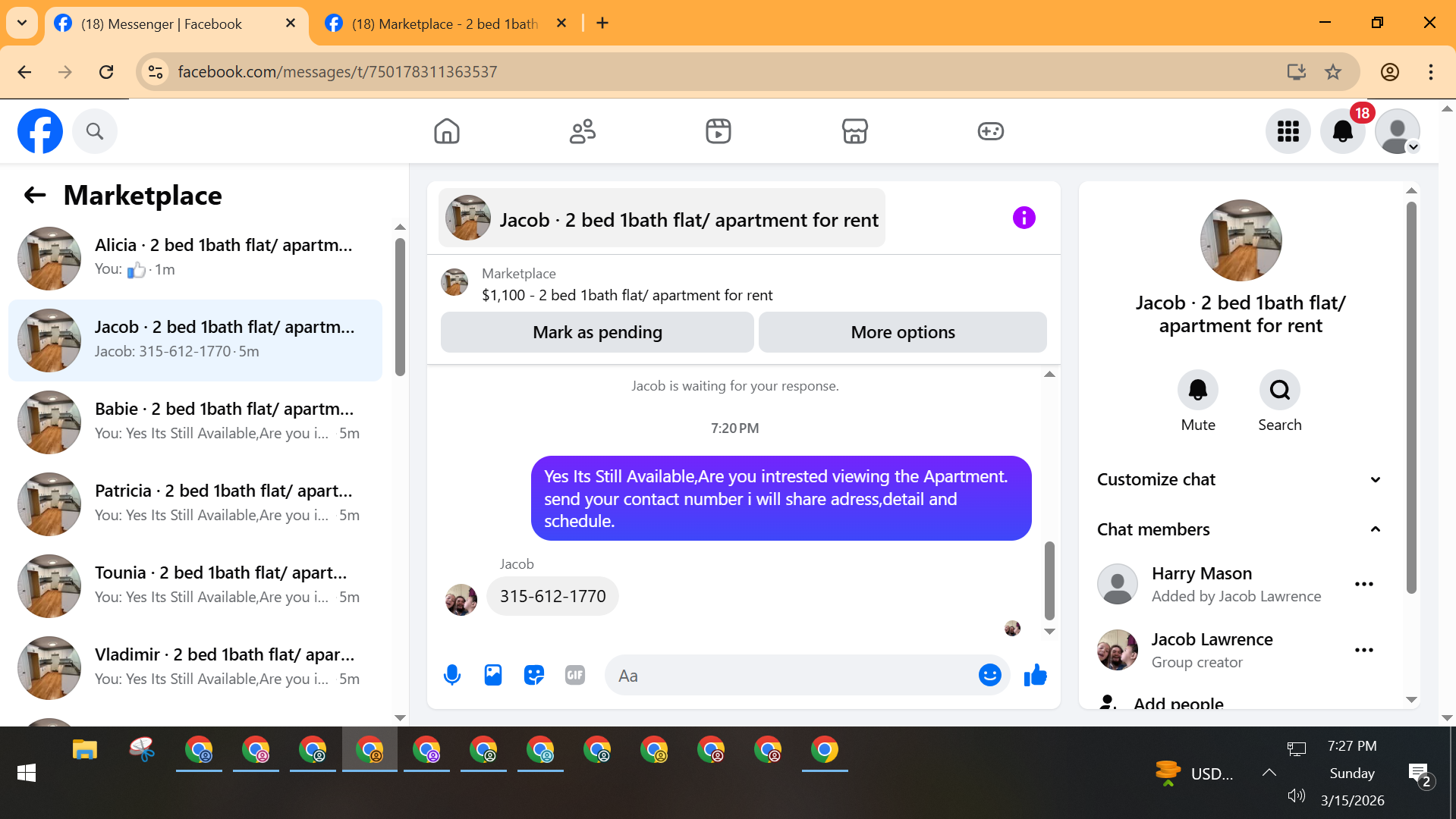
Task: Select Jacob's conversation in list
Action: tap(196, 340)
